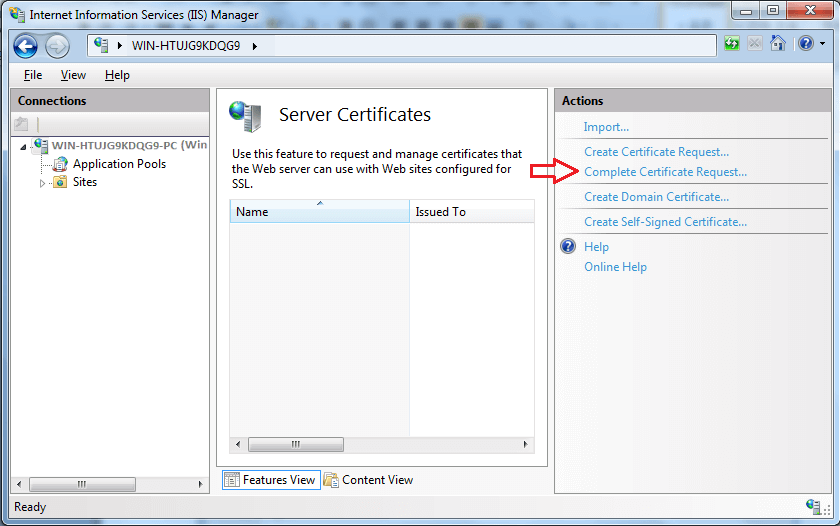Click certificate list scroll right arrow
Image resolution: width=840 pixels, height=526 pixels.
526,445
